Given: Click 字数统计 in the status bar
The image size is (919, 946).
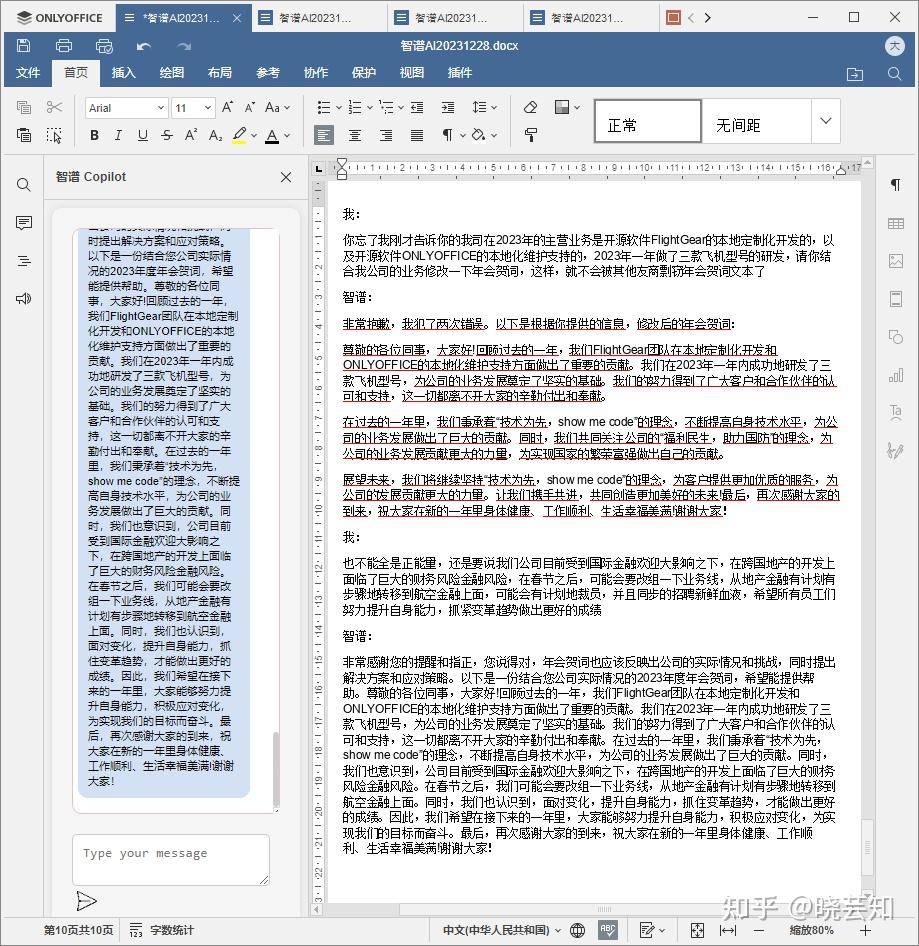Looking at the screenshot, I should pos(162,930).
